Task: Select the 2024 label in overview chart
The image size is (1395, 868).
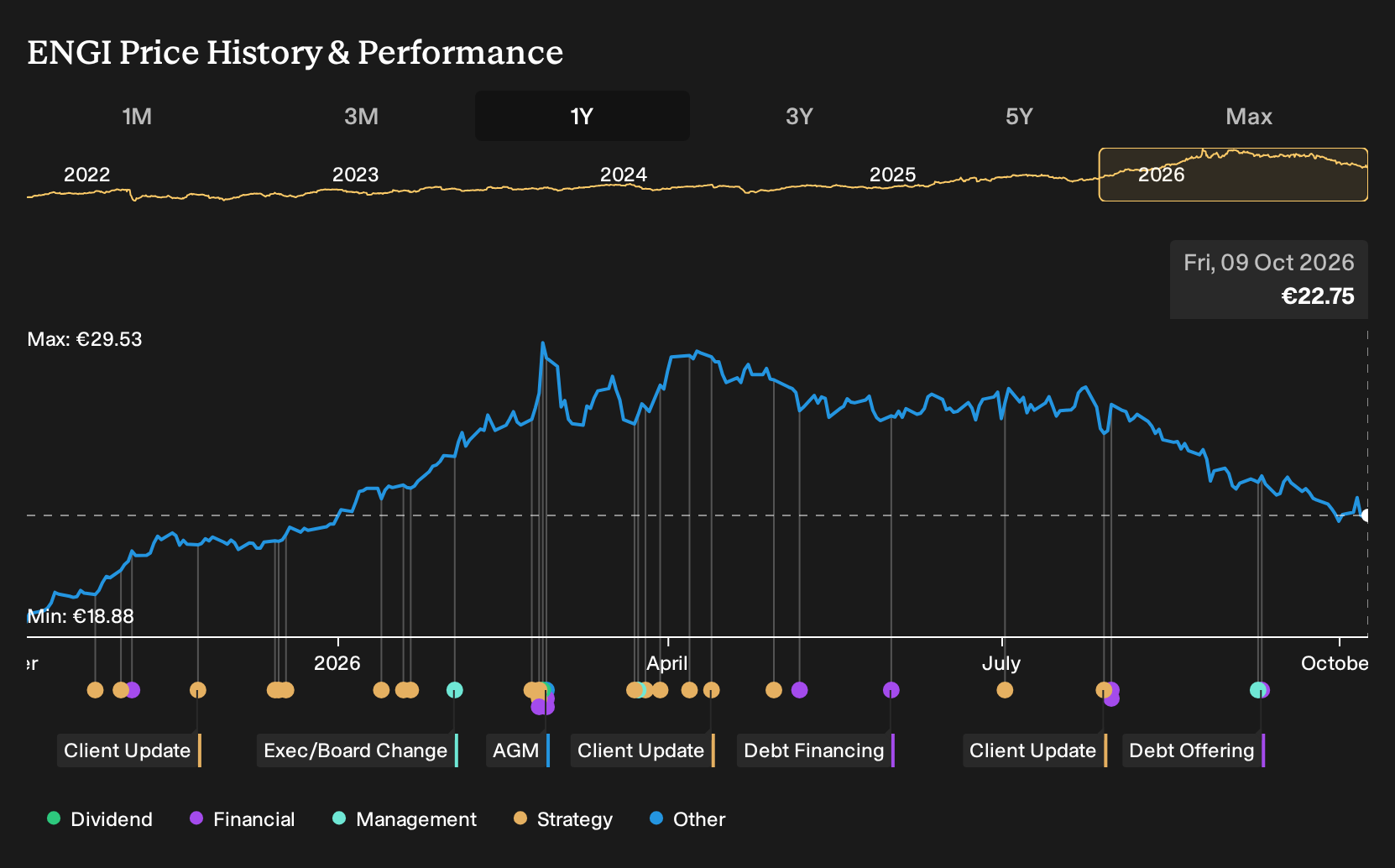Action: click(624, 175)
